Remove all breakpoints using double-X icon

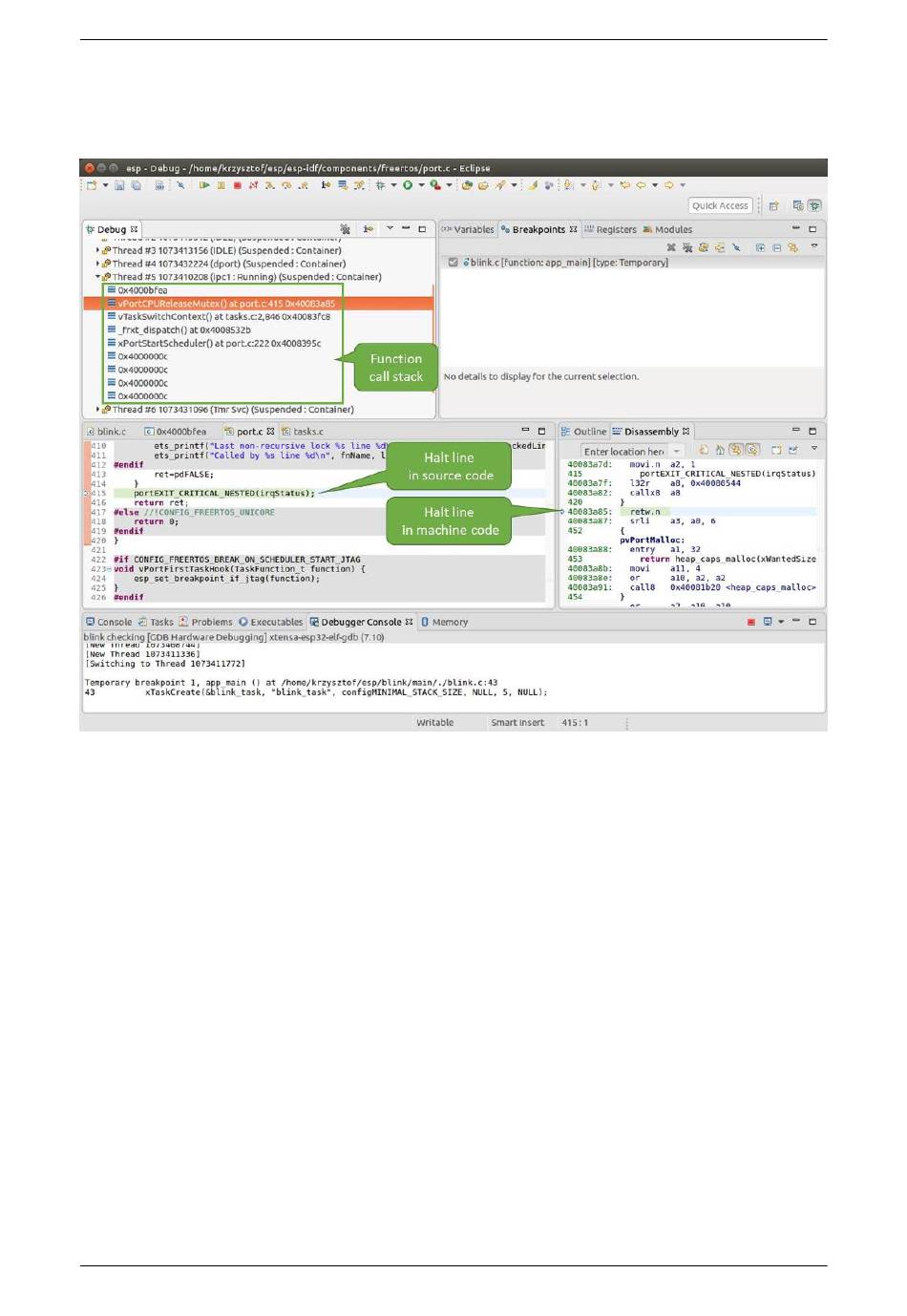[686, 247]
